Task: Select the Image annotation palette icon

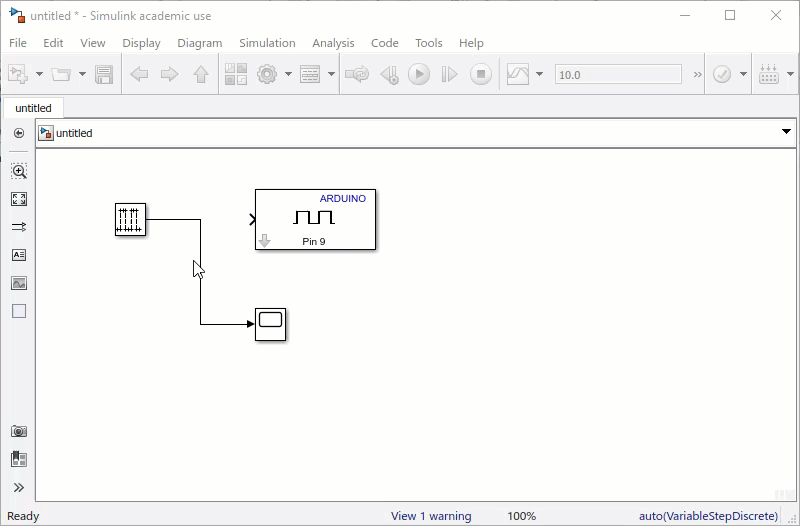Action: pos(19,283)
